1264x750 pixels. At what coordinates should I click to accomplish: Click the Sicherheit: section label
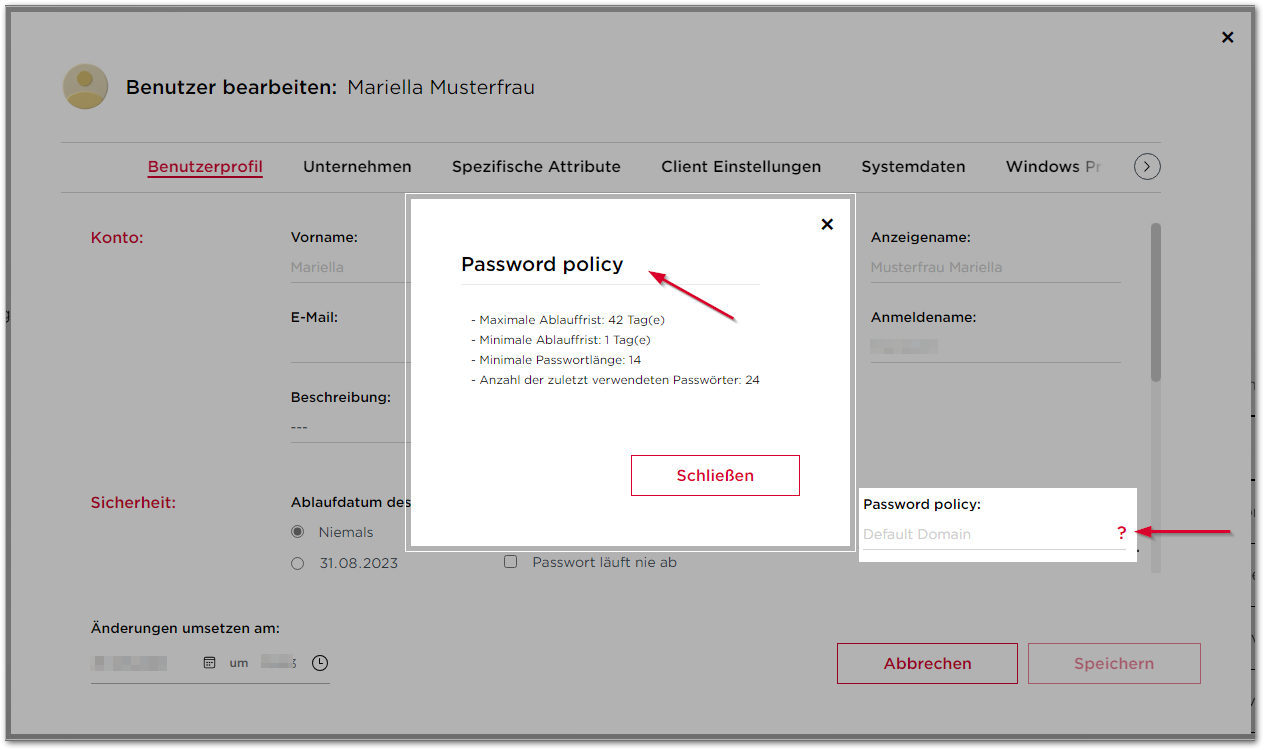pos(133,502)
